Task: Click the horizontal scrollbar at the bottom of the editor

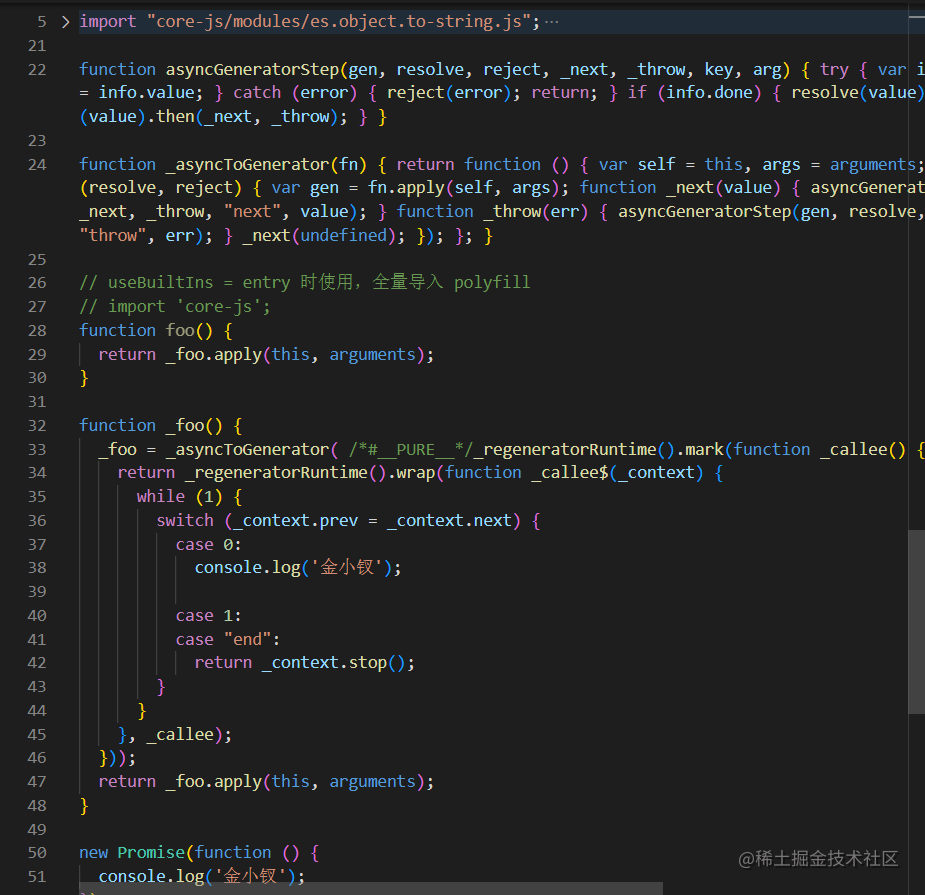Action: [x=371, y=889]
